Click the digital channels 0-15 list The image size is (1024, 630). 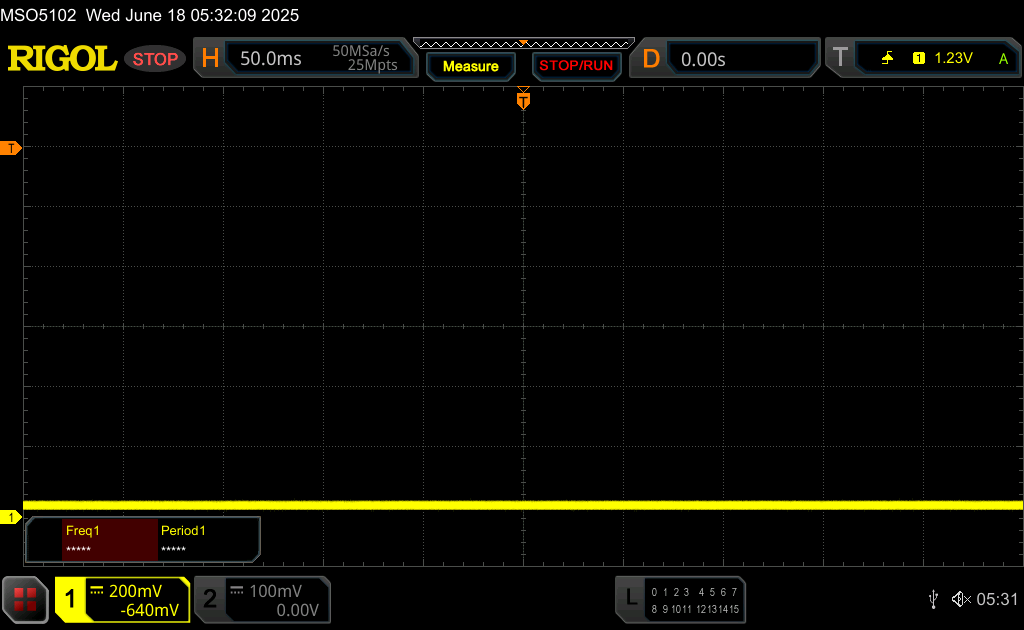695,600
